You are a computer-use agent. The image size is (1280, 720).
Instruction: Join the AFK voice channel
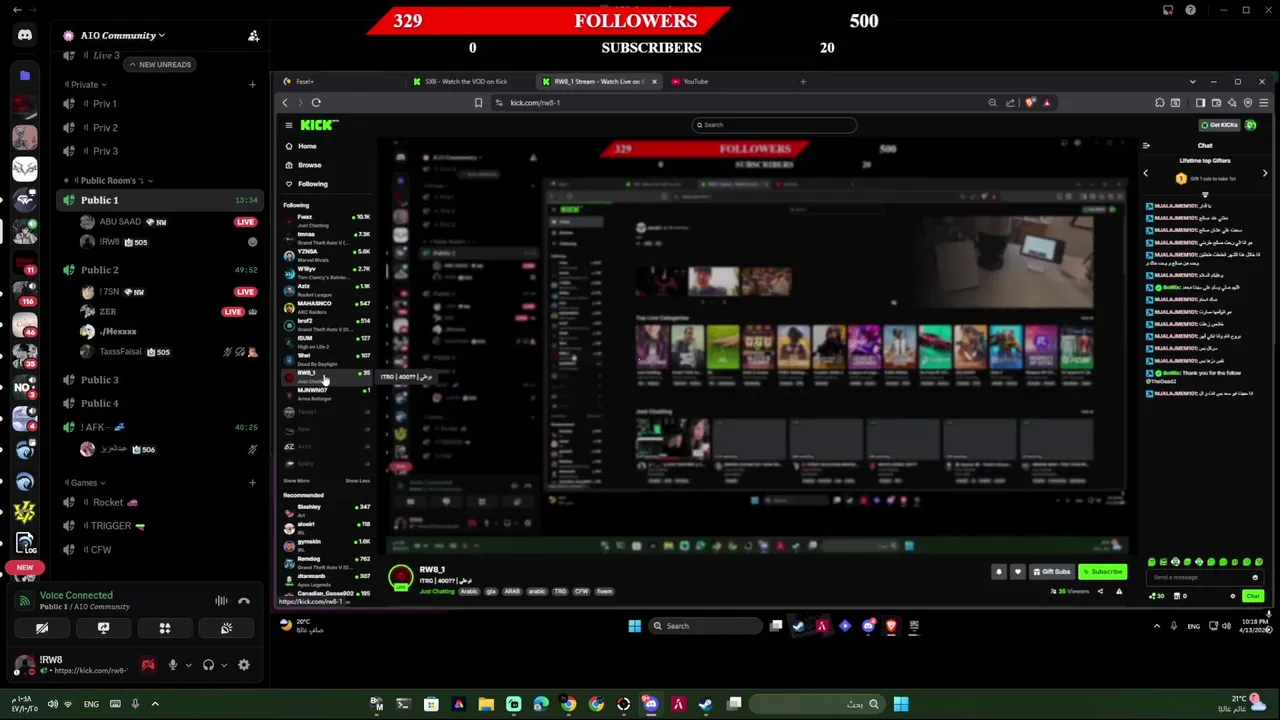point(159,427)
